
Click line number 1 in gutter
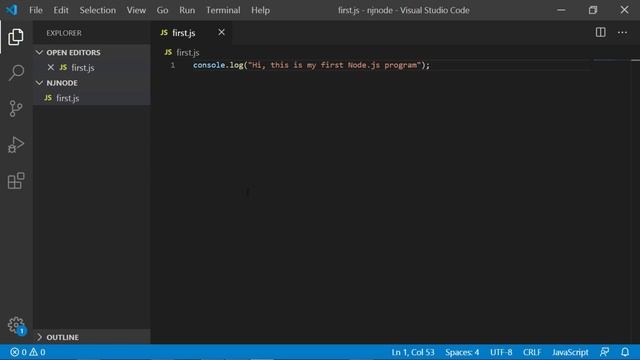coord(173,65)
